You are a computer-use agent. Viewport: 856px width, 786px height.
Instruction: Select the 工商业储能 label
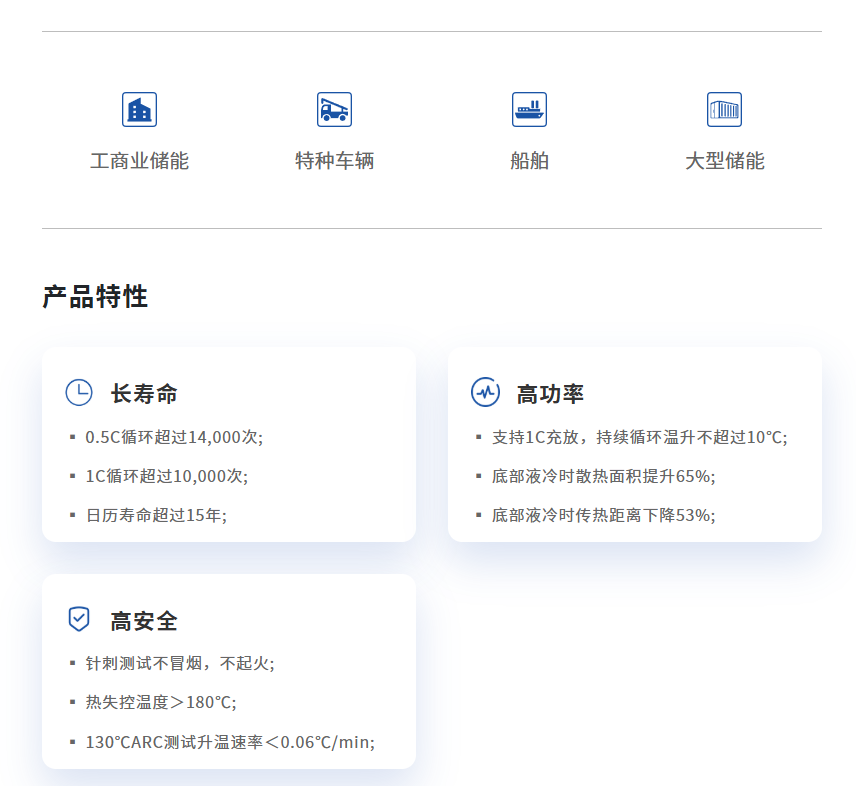[139, 161]
